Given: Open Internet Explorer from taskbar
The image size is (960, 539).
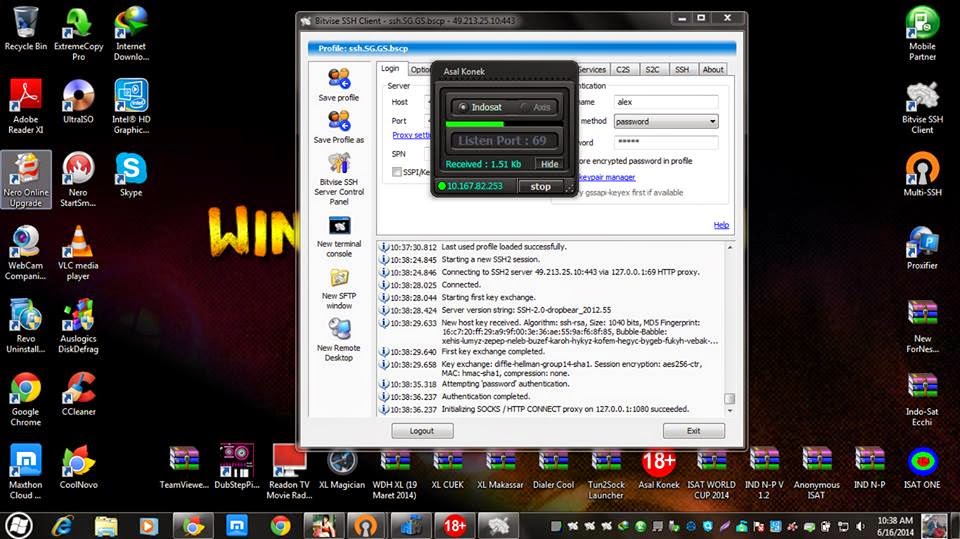Looking at the screenshot, I should click(62, 526).
